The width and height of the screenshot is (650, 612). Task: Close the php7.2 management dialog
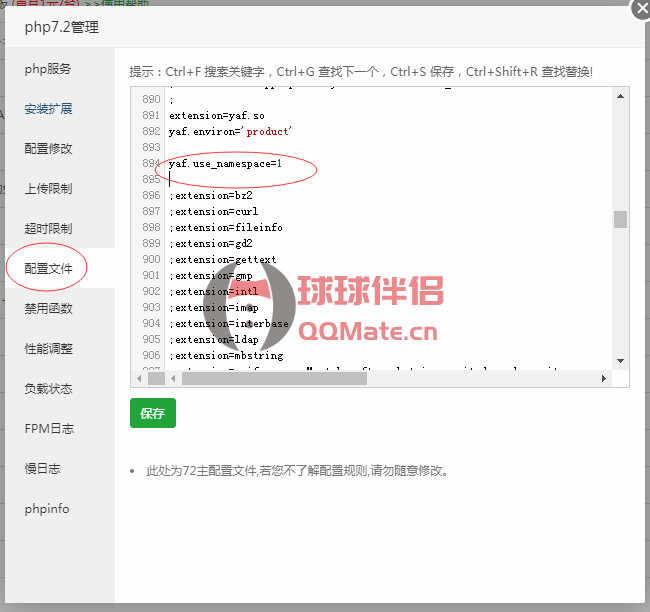tap(640, 8)
